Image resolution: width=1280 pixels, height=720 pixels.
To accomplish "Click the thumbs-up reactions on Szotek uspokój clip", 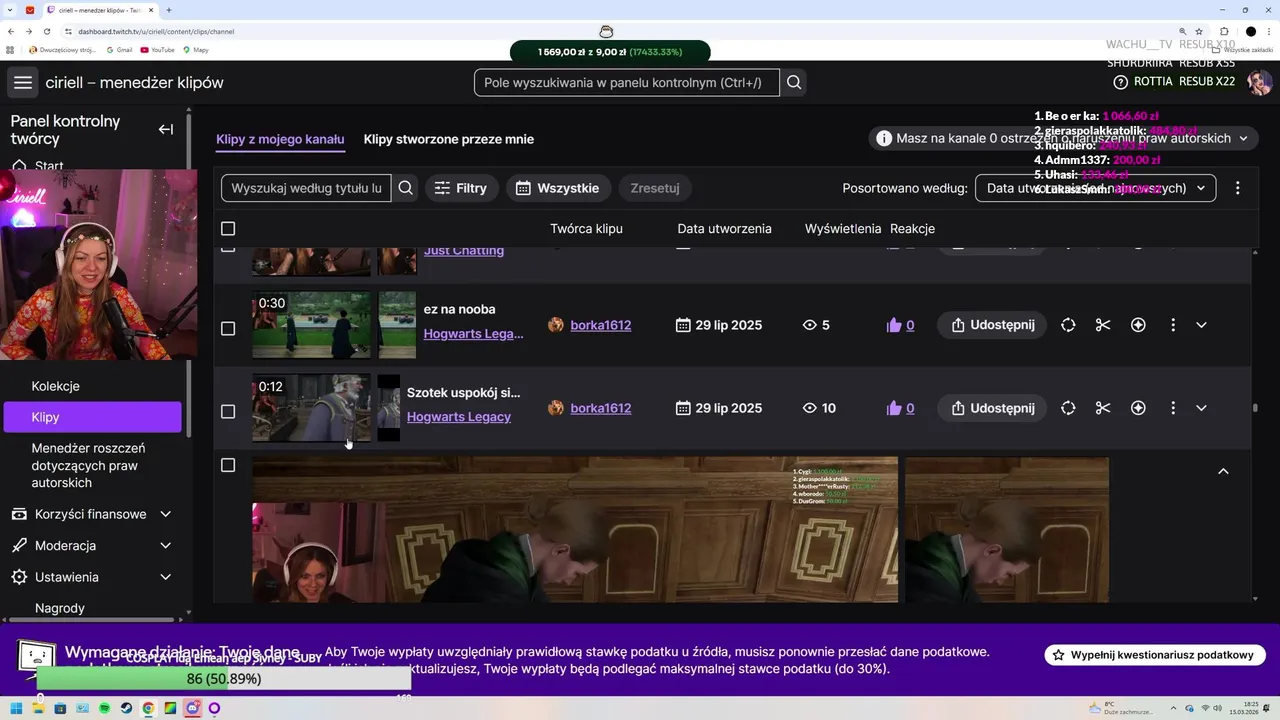I will point(900,408).
